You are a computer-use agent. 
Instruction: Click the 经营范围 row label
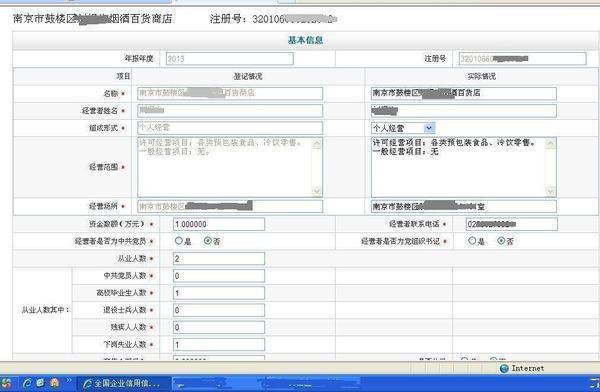[x=103, y=167]
